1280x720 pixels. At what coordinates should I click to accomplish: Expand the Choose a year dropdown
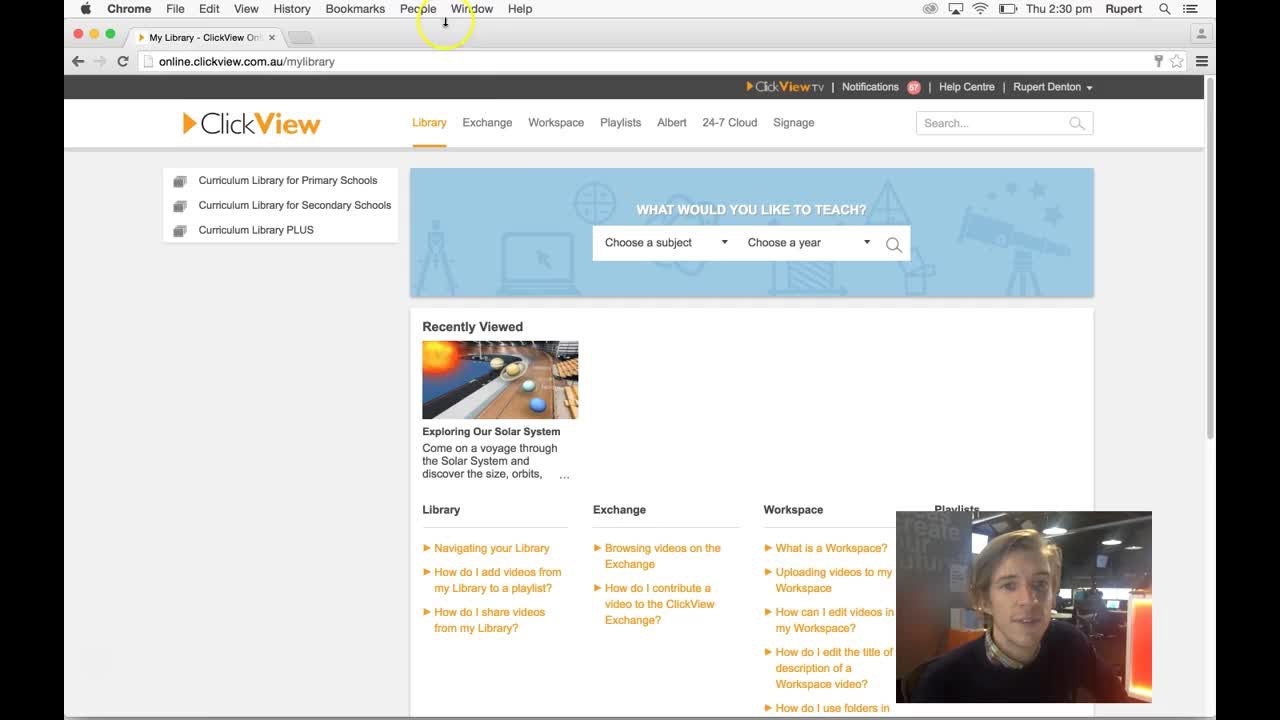[x=808, y=243]
